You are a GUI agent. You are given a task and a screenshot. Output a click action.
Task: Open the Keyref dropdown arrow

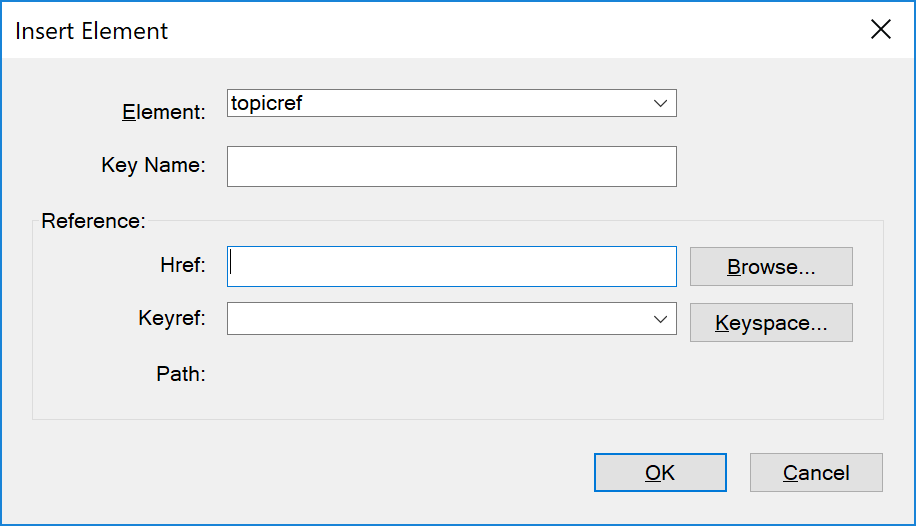pyautogui.click(x=660, y=319)
